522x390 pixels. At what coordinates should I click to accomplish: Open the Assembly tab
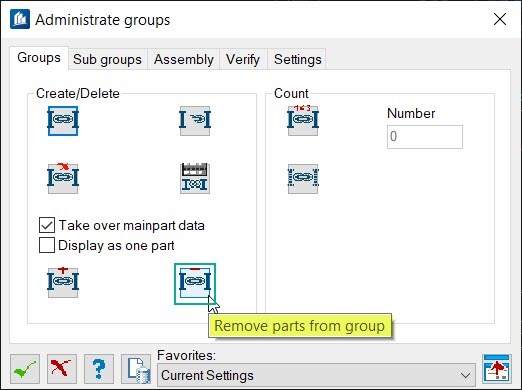coord(184,60)
